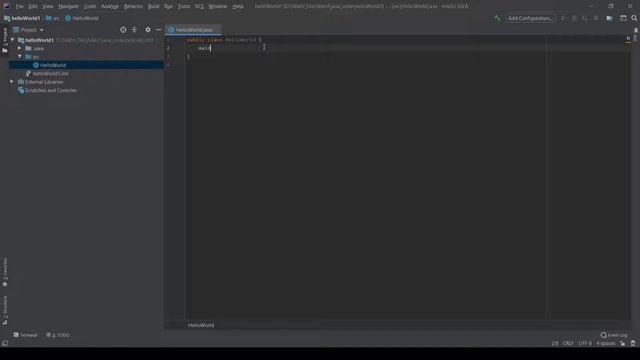Click the Collapse All icon in Project panel
The height and width of the screenshot is (360, 640).
134,30
